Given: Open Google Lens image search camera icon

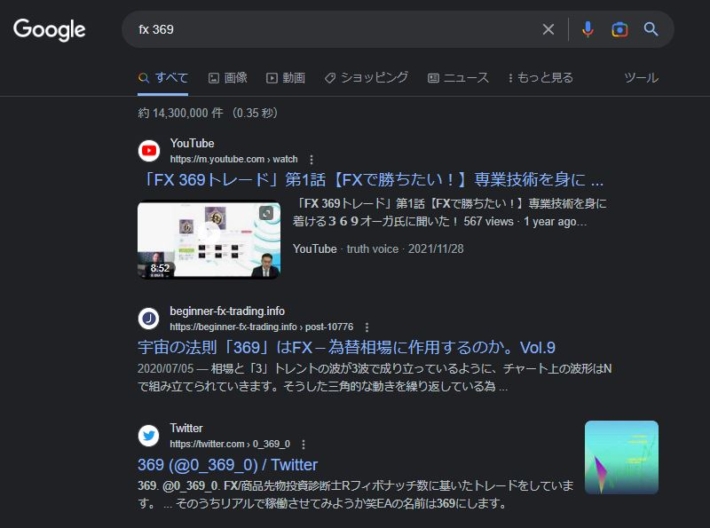Looking at the screenshot, I should pos(619,29).
